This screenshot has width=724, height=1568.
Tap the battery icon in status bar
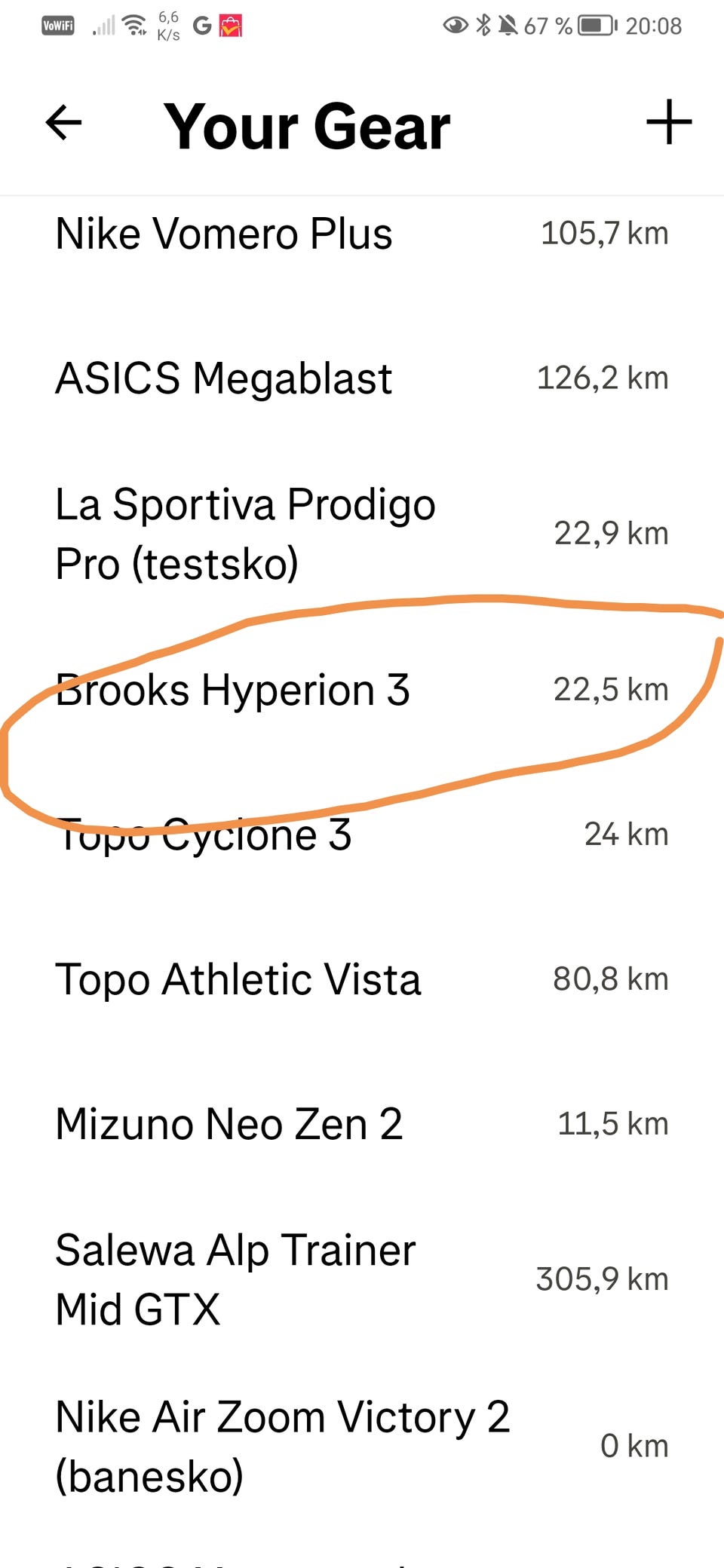pos(597,26)
